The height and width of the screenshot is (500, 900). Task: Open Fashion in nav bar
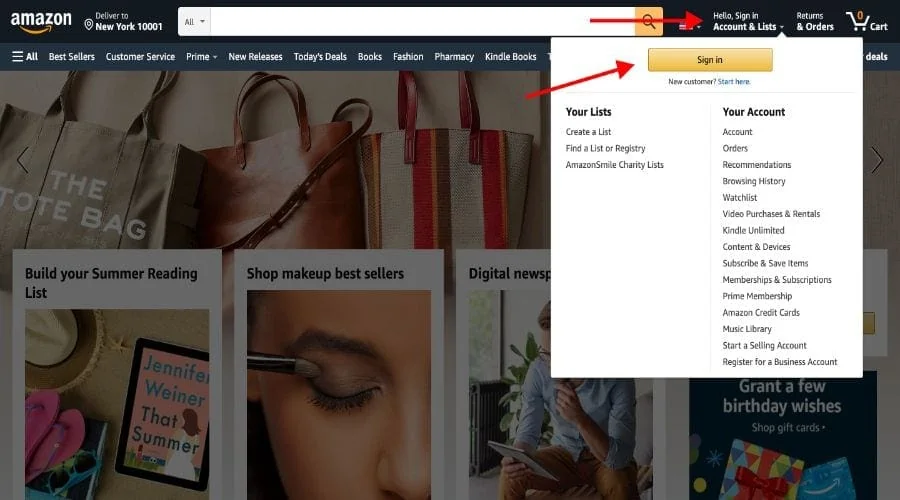tap(408, 56)
